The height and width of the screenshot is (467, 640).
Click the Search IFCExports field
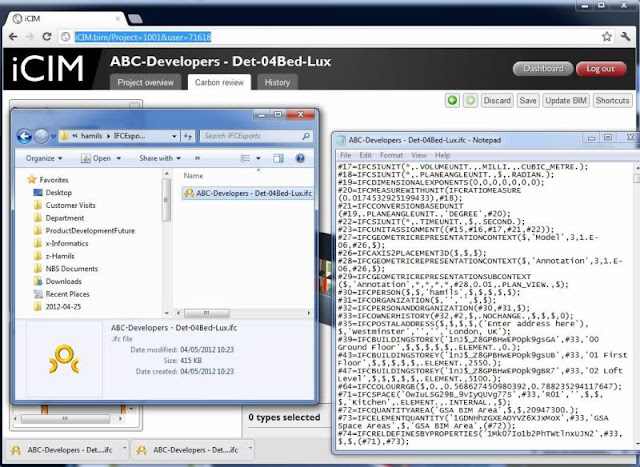(256, 136)
